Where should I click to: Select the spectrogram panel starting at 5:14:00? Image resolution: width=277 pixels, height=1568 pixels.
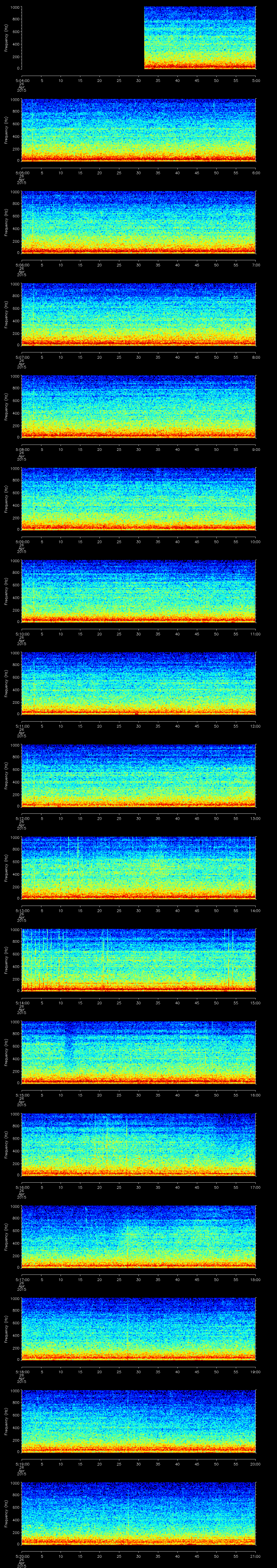tap(138, 960)
